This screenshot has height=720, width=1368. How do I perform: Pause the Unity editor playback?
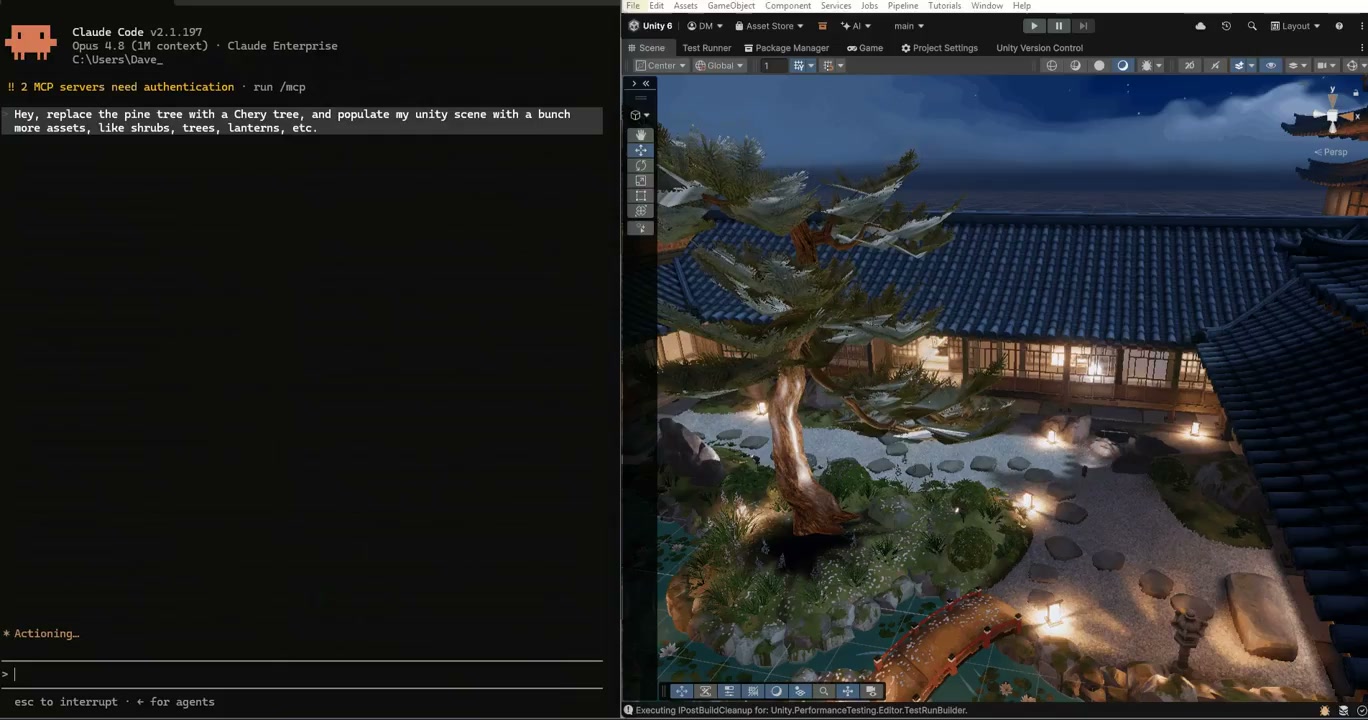coord(1058,26)
